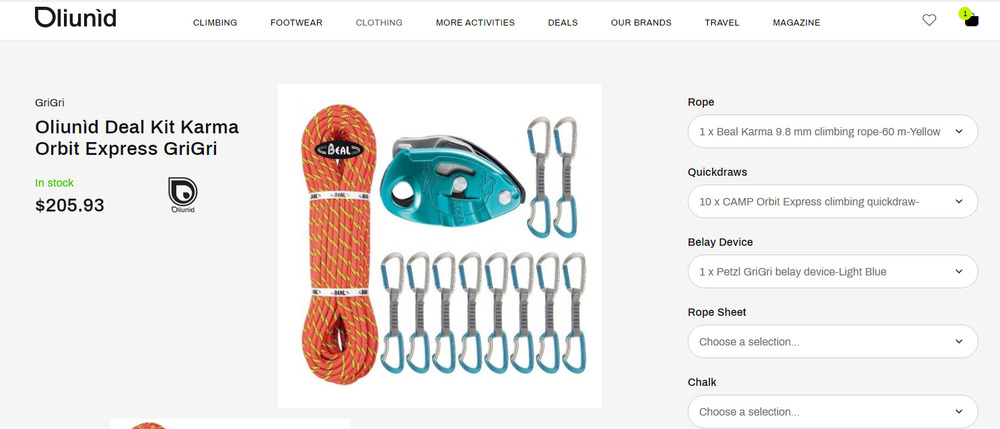
Task: Expand the Belay Device dropdown
Action: [x=832, y=272]
